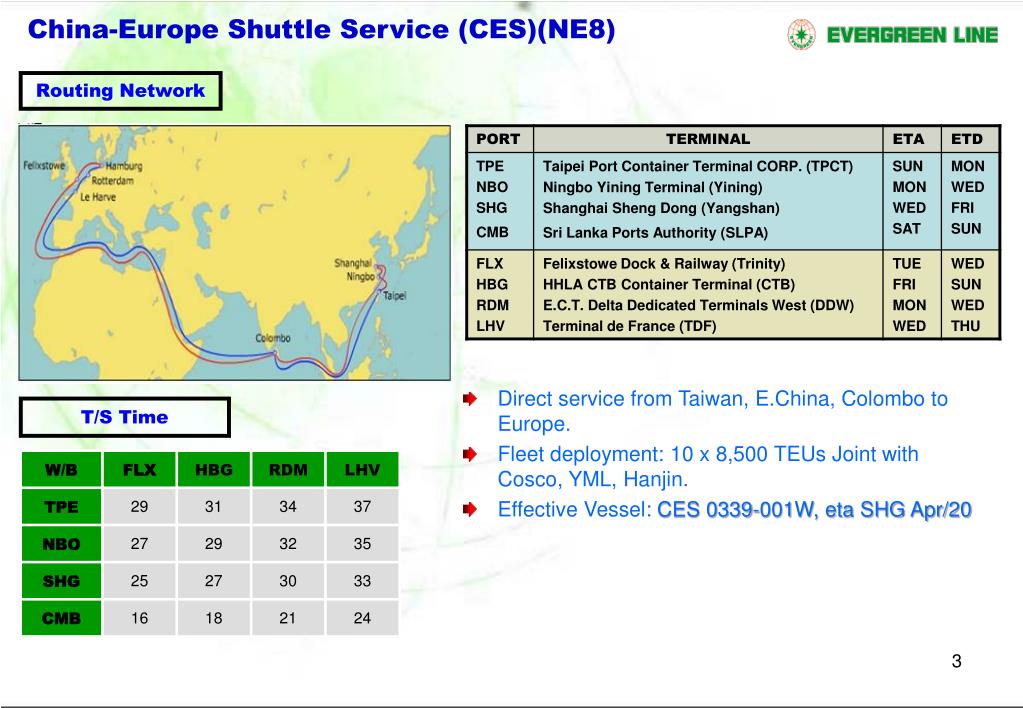Select the routing network world map image
Viewport: 1023px width, 708px height.
235,253
